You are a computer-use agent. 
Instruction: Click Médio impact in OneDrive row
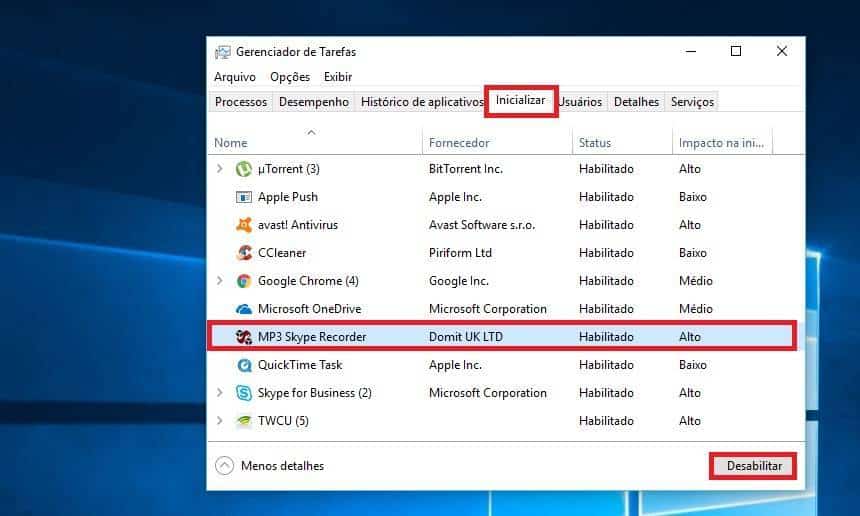(695, 309)
